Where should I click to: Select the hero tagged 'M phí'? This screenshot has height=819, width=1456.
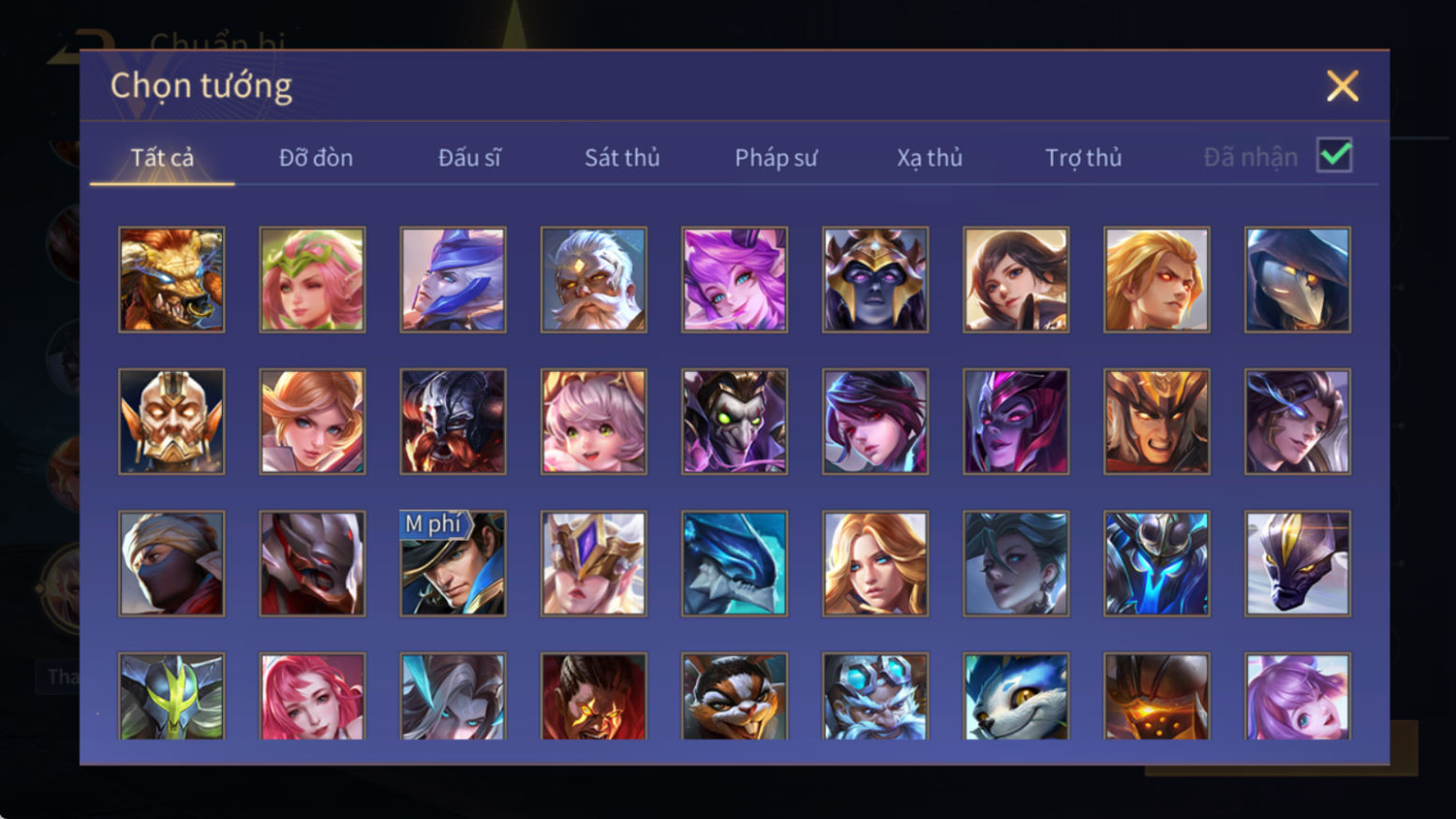453,563
